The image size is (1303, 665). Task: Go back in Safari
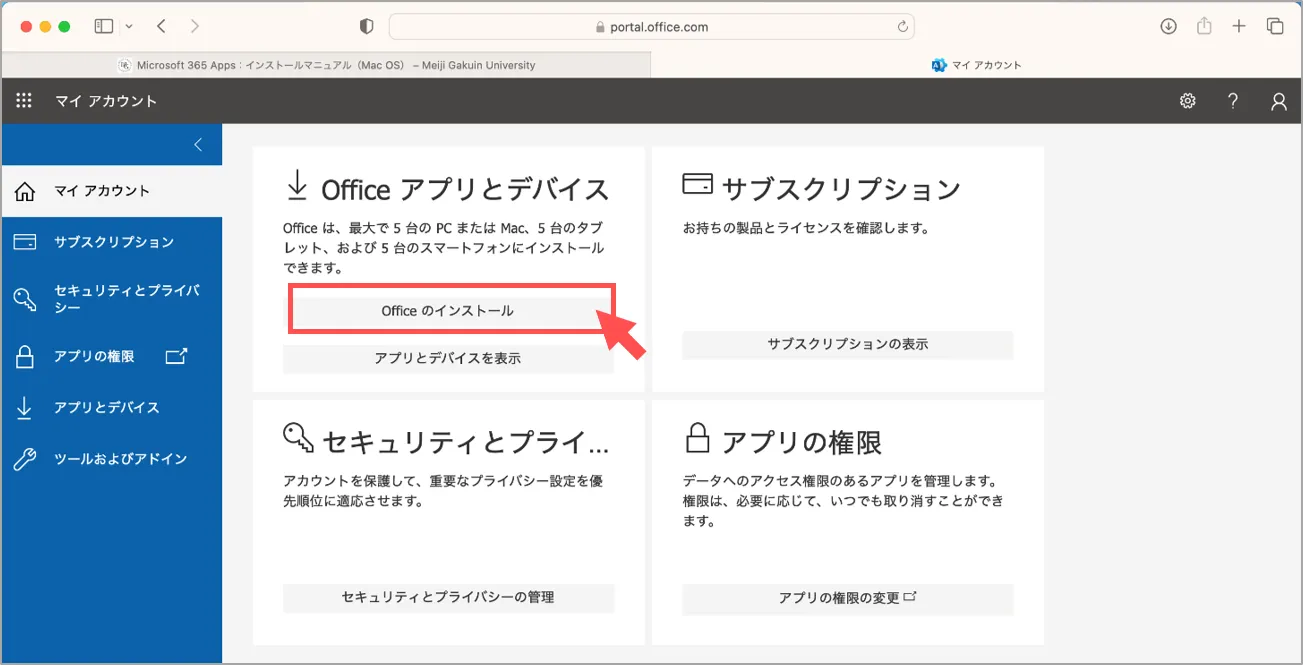tap(162, 26)
